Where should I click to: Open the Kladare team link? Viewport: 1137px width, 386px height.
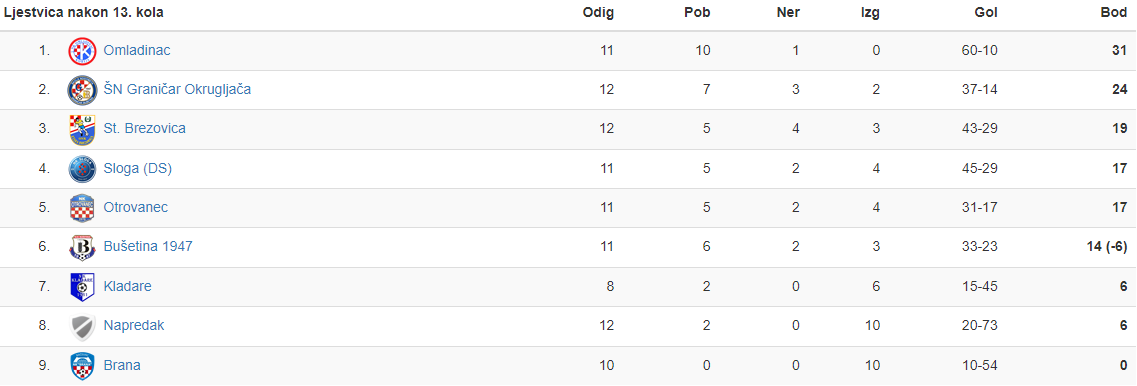pyautogui.click(x=128, y=287)
